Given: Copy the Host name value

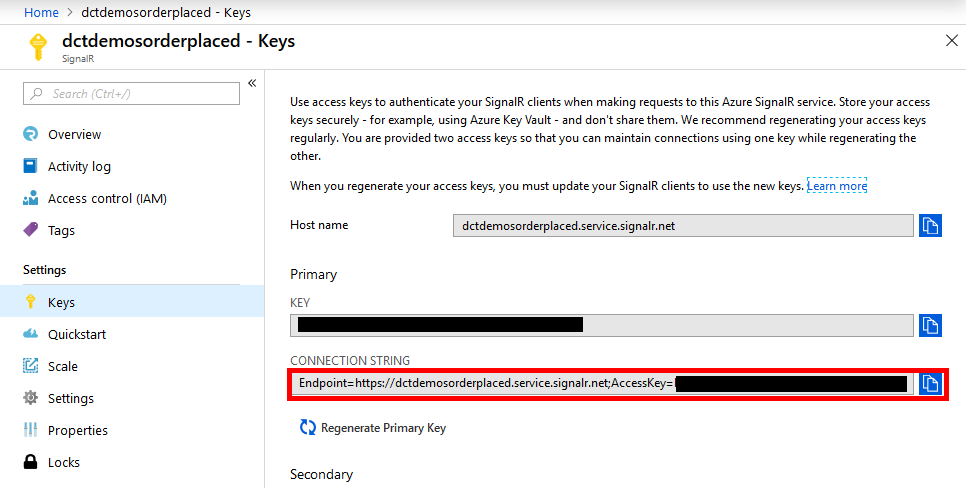Looking at the screenshot, I should pos(930,226).
